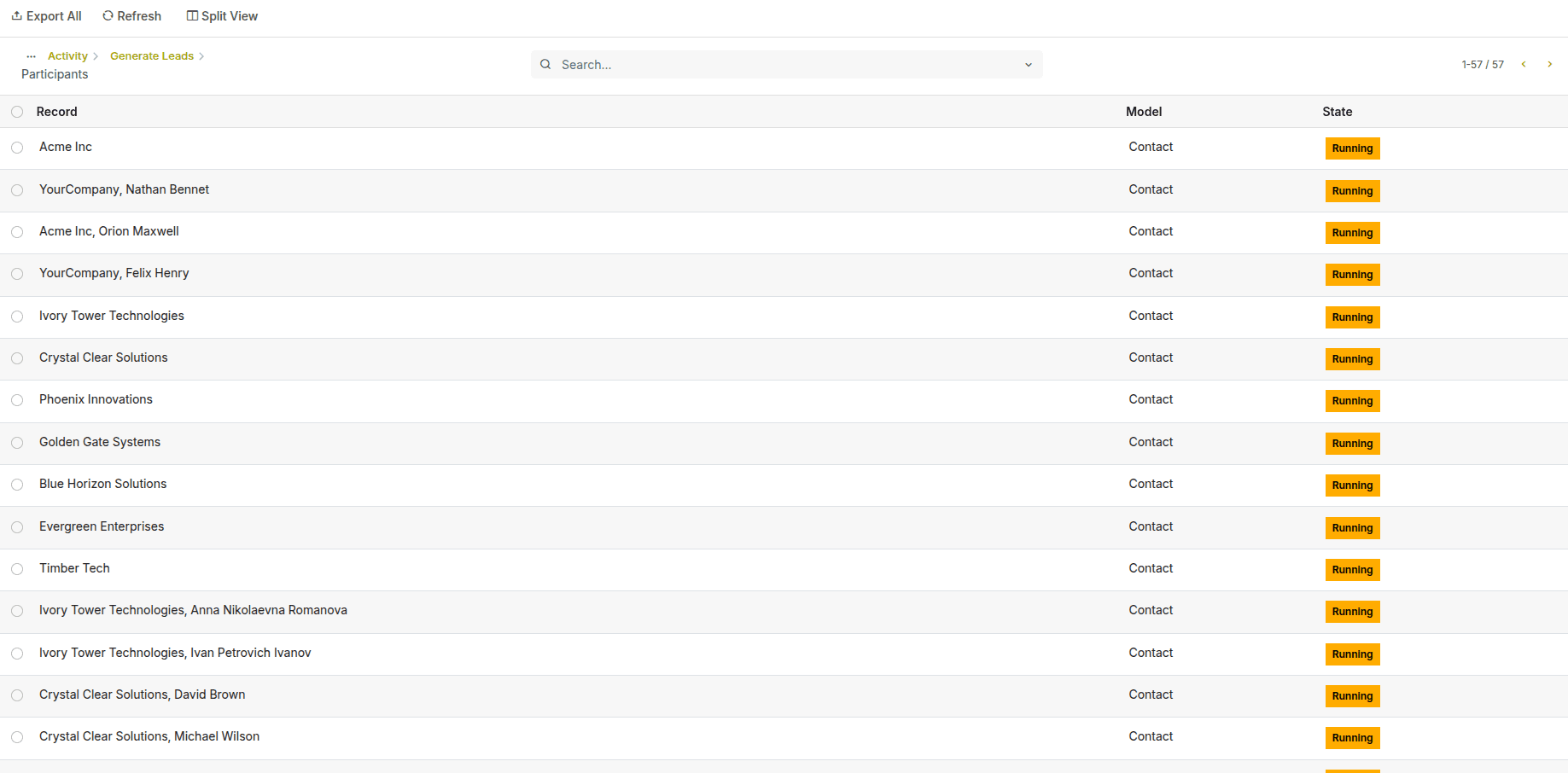Navigate to Generate Leads breadcrumb

point(152,56)
